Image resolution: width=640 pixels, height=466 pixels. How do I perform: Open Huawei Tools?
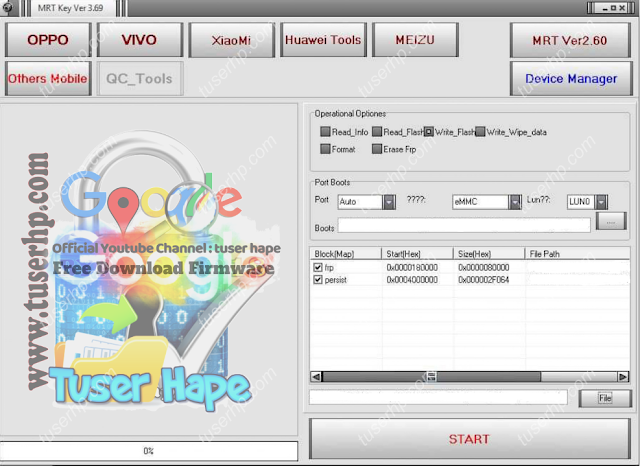(323, 40)
